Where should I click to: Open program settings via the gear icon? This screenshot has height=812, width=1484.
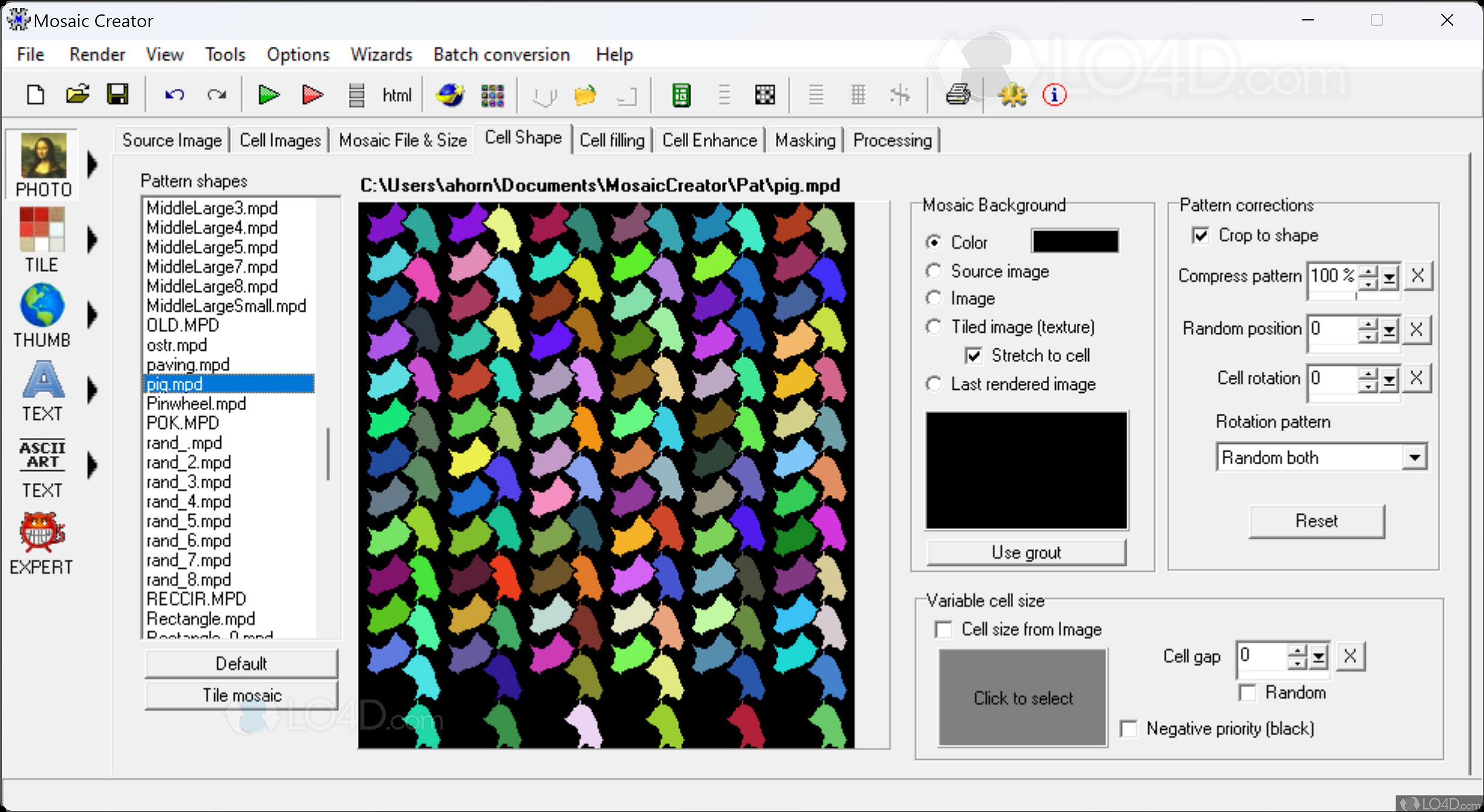[x=1012, y=94]
